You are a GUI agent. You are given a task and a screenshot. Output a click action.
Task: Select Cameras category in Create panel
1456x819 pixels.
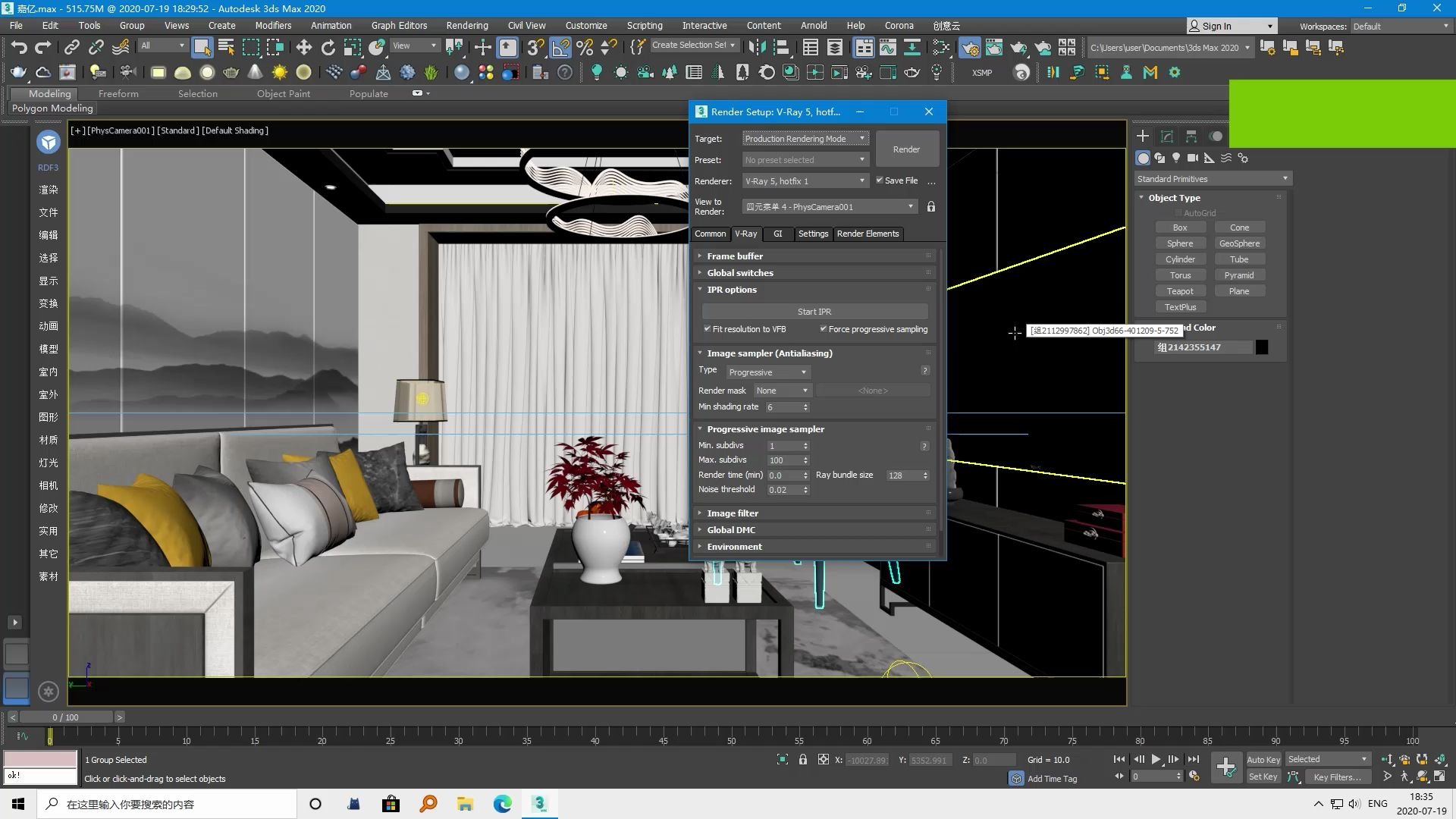tap(1193, 158)
